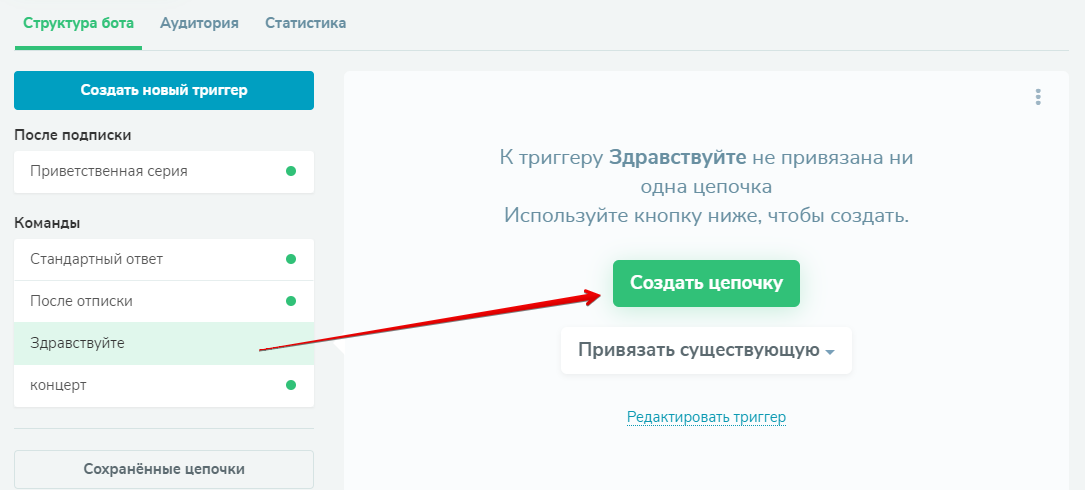The image size is (1085, 490).
Task: Click green status dot for Приветственная серия
Action: pos(291,171)
